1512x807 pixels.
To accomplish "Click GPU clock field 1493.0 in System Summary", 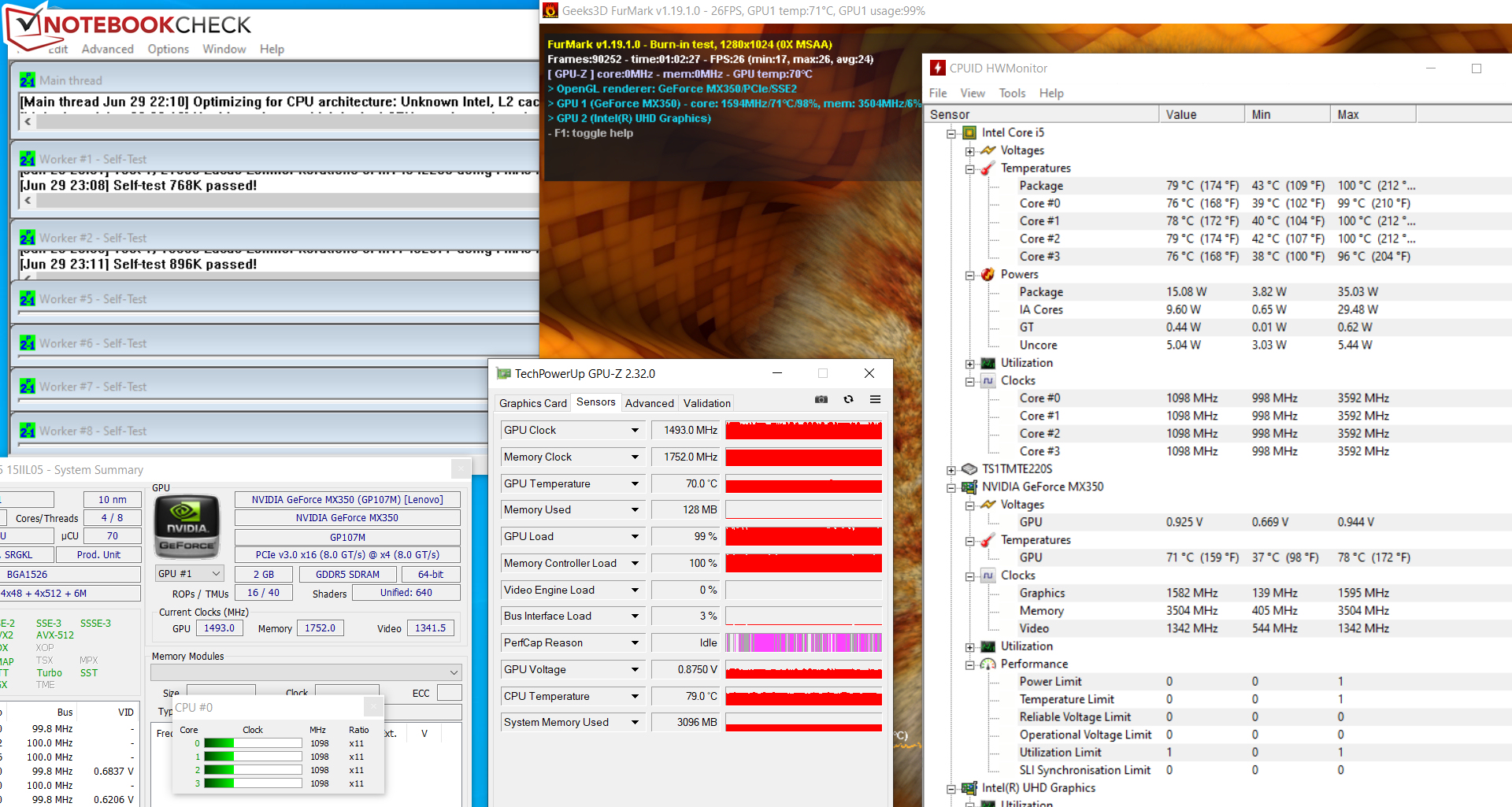I will pos(219,628).
